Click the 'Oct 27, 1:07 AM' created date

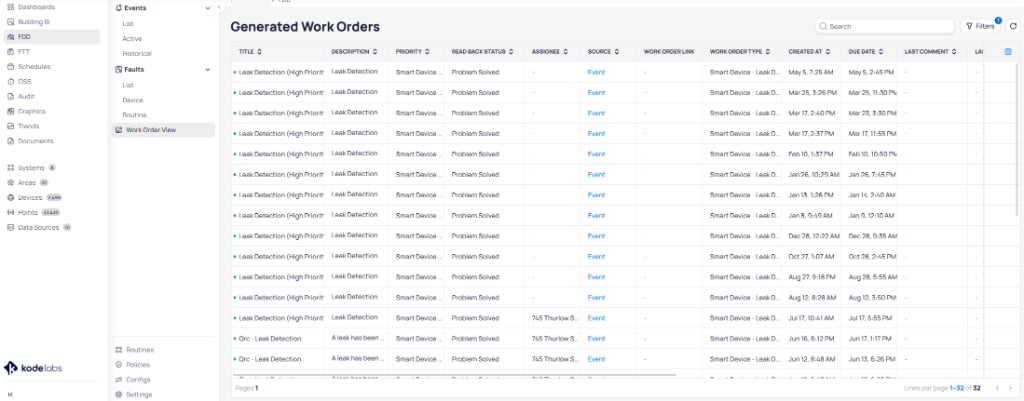tap(810, 257)
